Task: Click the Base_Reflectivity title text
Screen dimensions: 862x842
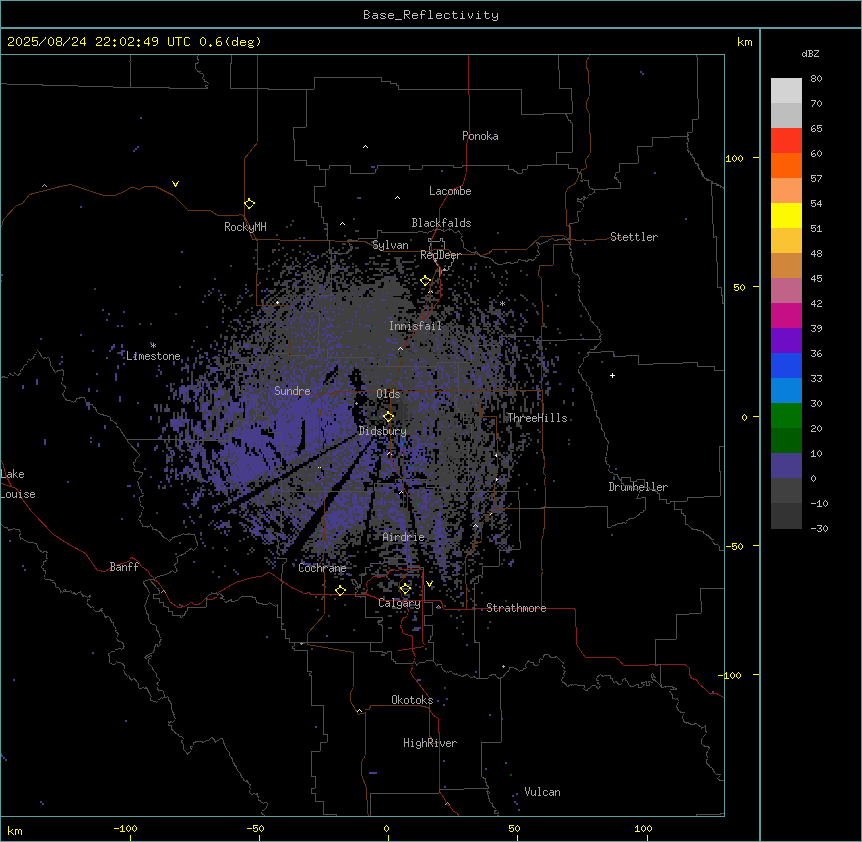Action: coord(431,15)
